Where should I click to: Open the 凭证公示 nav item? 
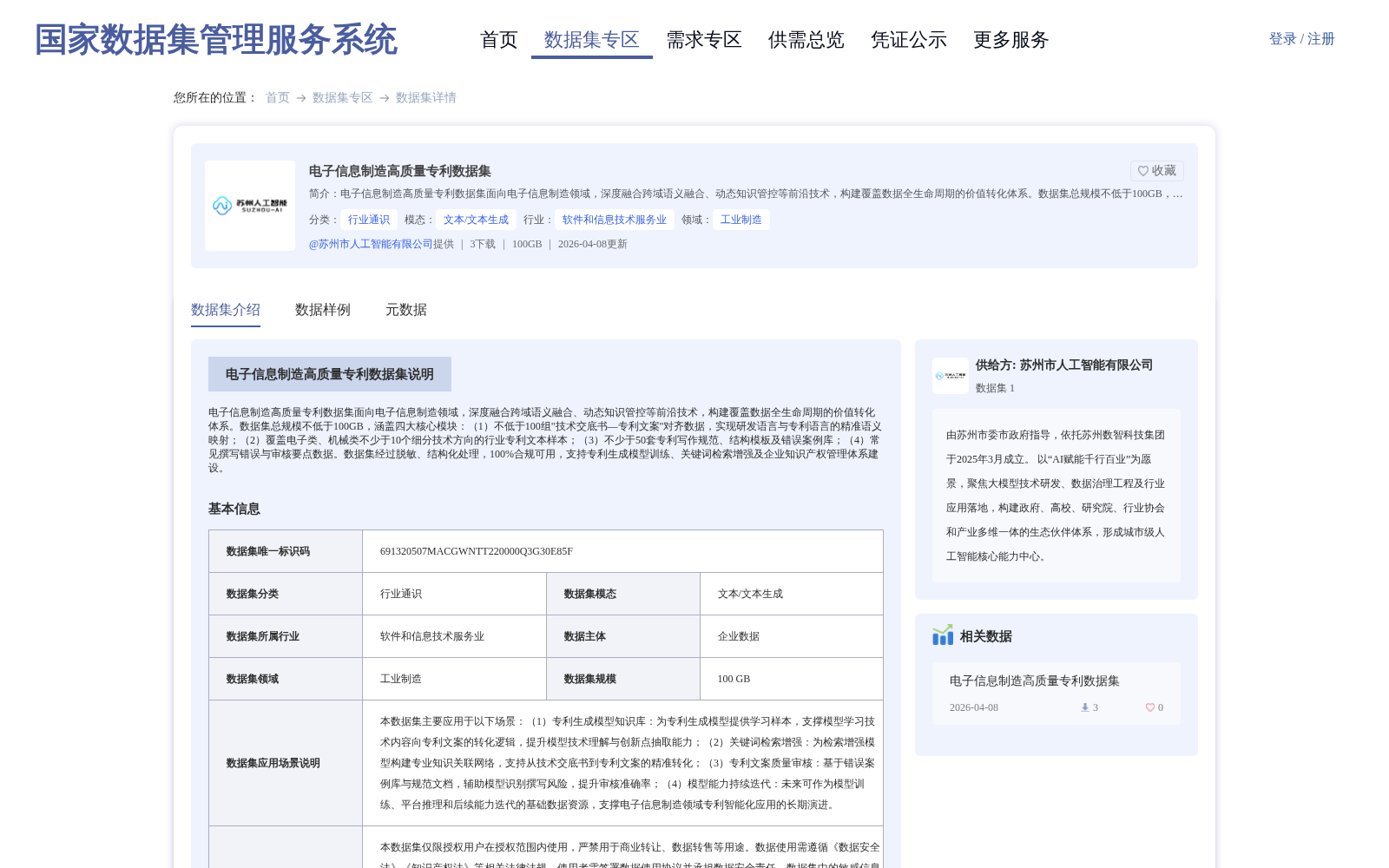click(909, 40)
